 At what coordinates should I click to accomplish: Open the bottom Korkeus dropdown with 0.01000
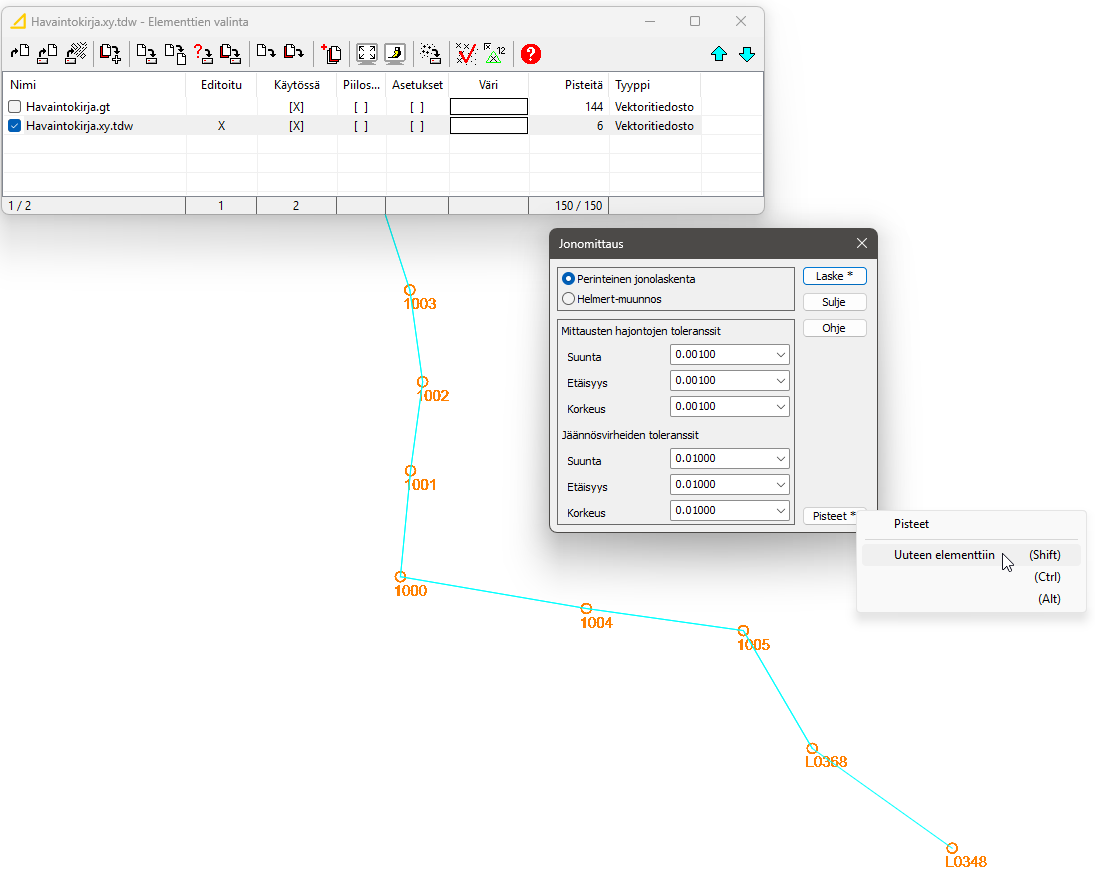pyautogui.click(x=780, y=511)
